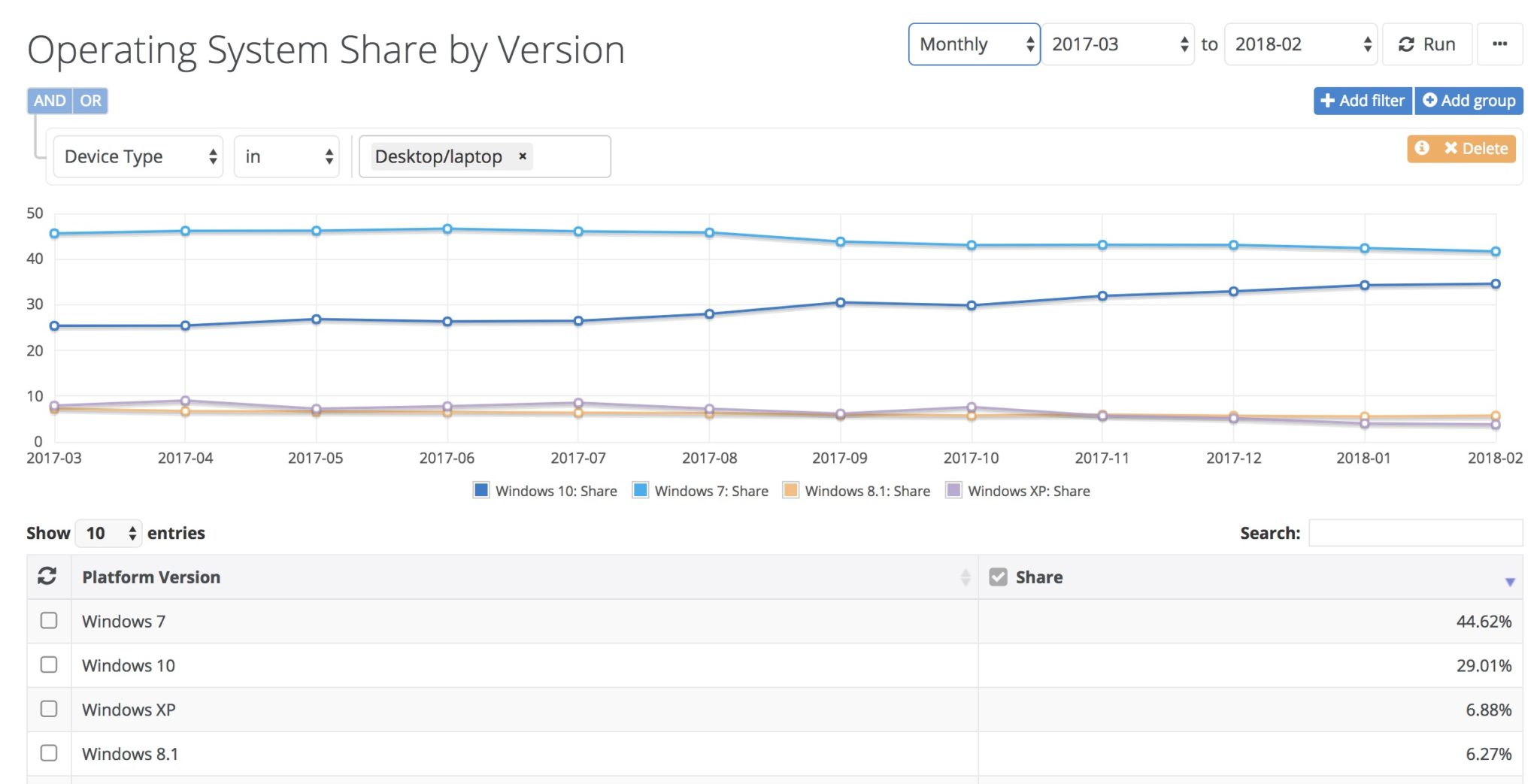Click the 29.01% share value
Image resolution: width=1540 pixels, height=784 pixels.
pos(1484,665)
